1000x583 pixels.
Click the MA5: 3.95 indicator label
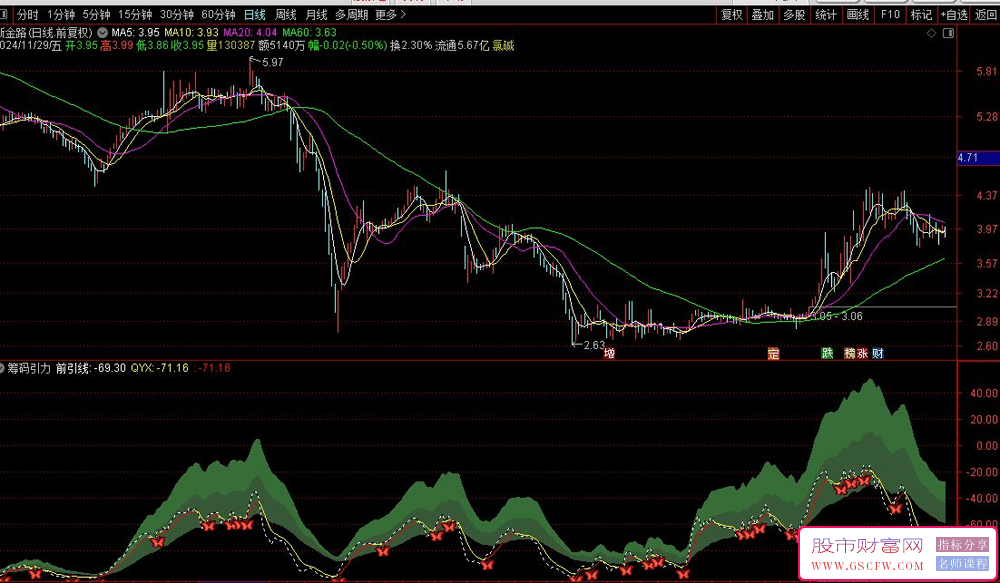(x=135, y=33)
